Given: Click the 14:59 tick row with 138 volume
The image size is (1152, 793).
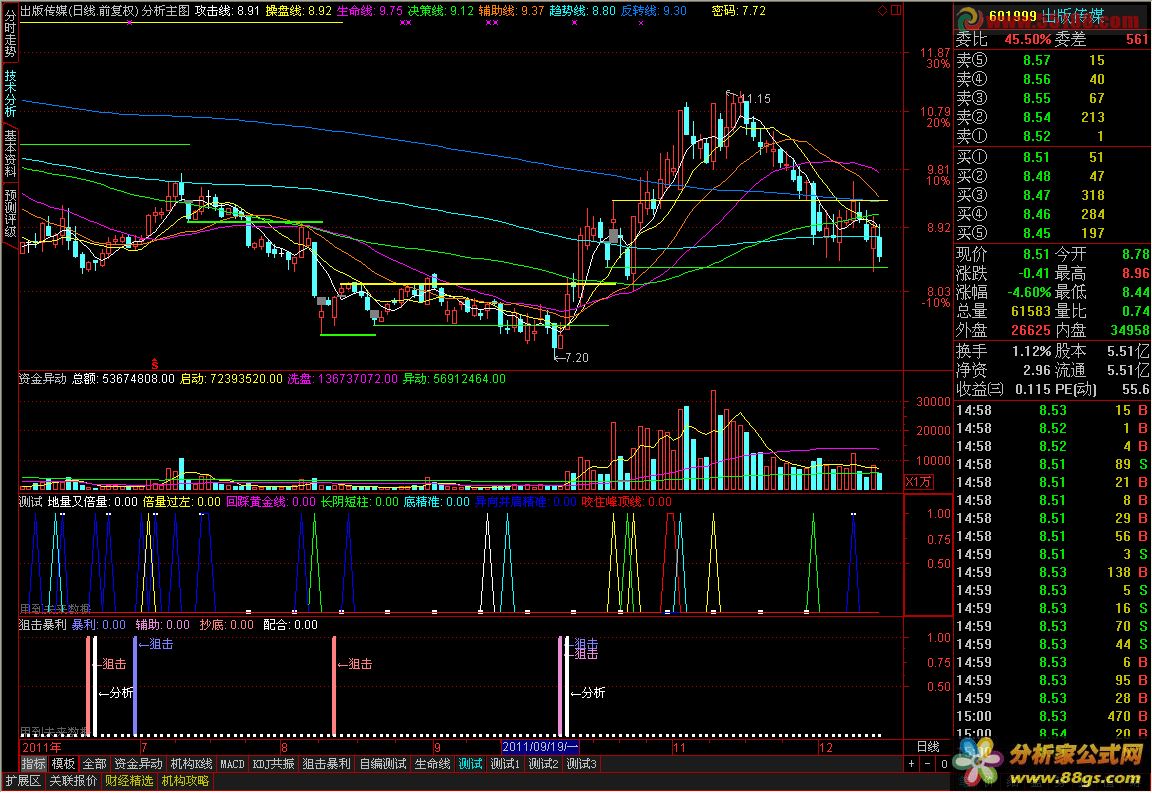Looking at the screenshot, I should click(1052, 573).
